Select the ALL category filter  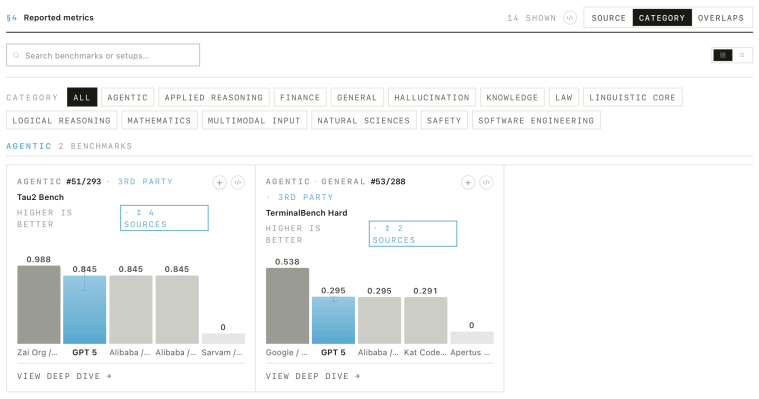(x=82, y=97)
